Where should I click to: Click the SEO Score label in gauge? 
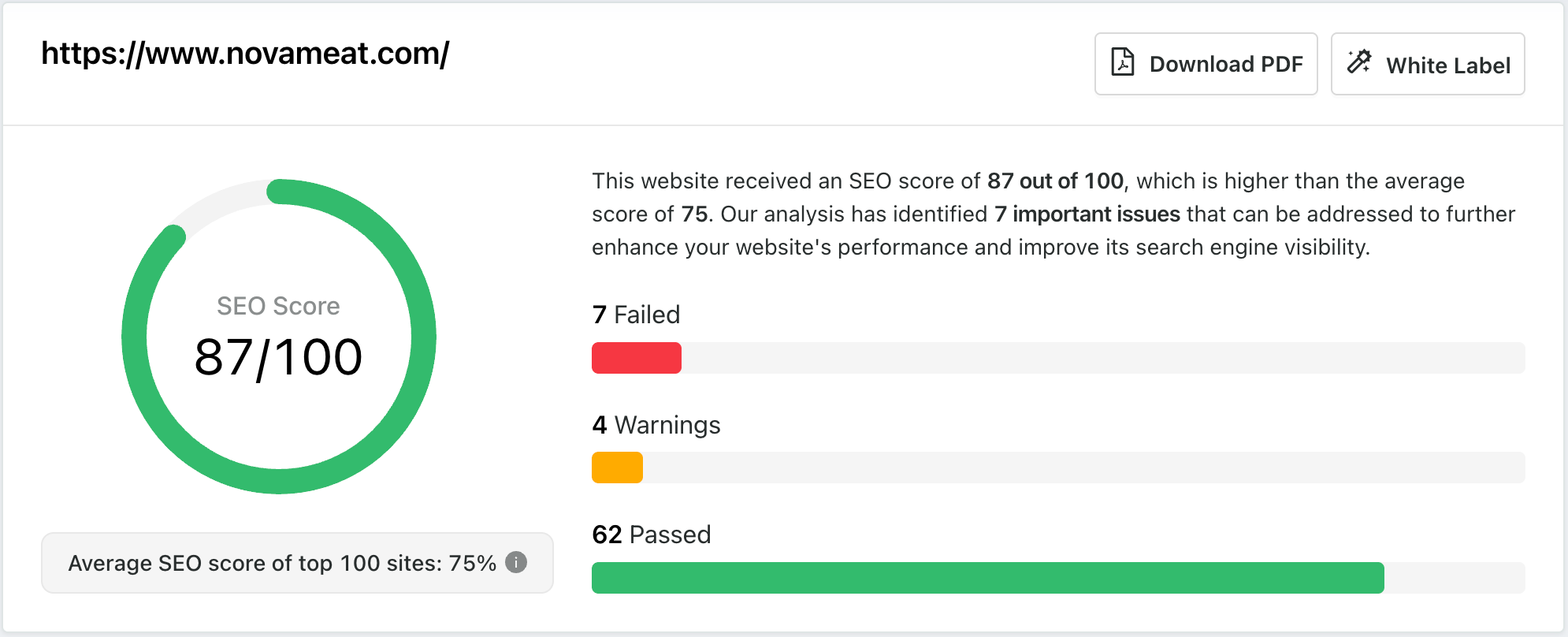click(x=278, y=306)
